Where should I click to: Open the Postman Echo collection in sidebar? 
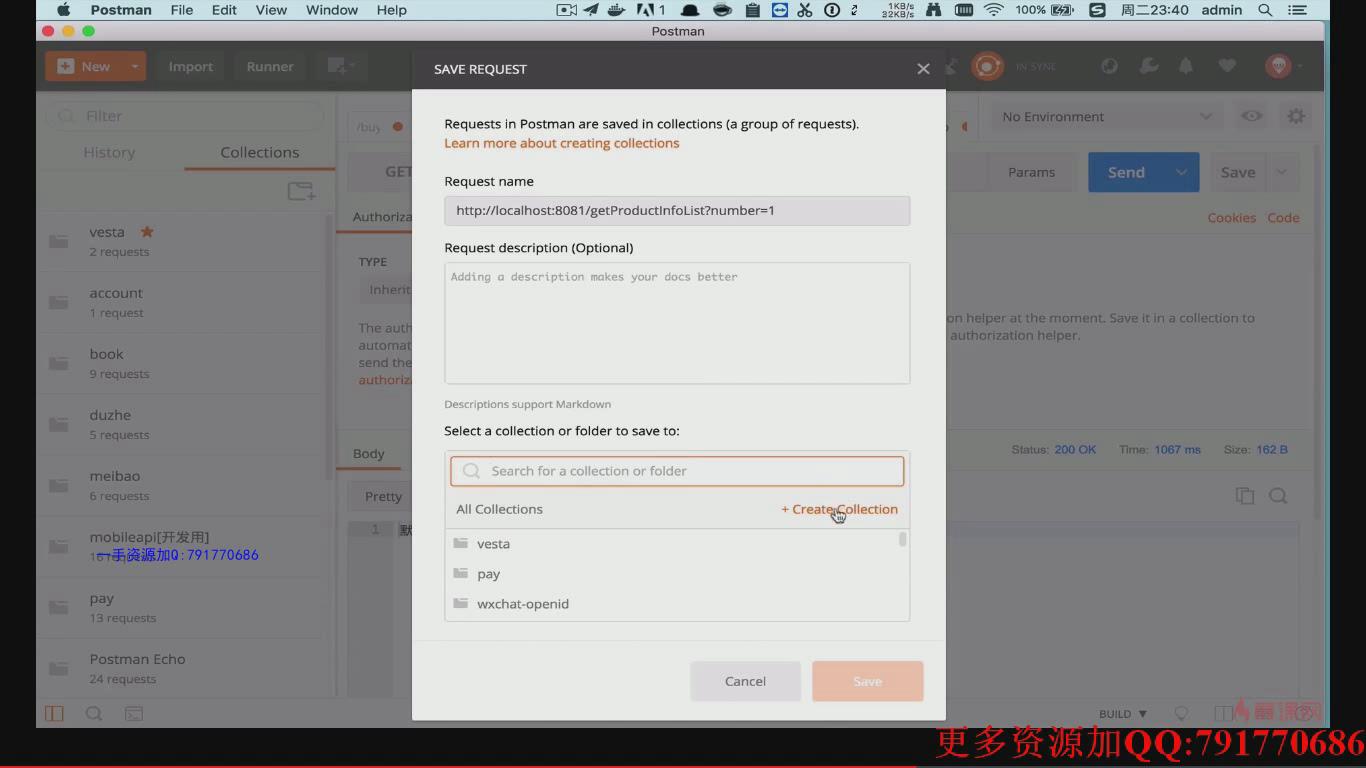click(x=185, y=668)
